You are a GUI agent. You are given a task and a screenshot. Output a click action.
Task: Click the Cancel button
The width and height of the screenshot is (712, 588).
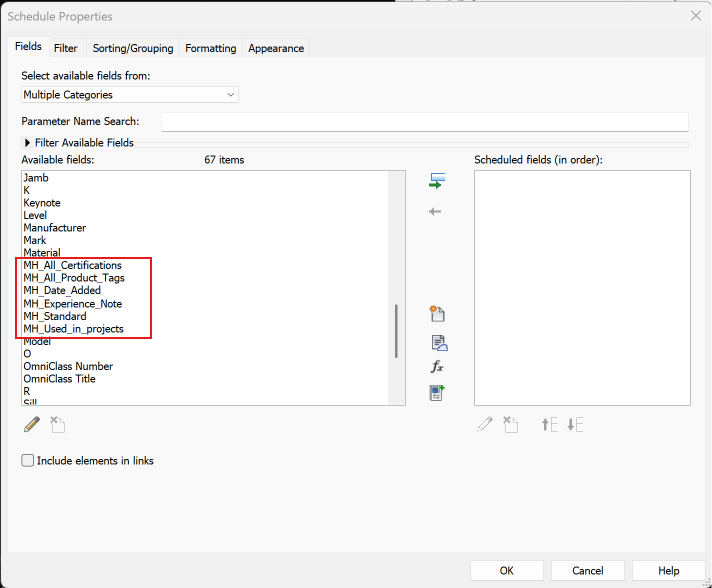pyautogui.click(x=588, y=570)
